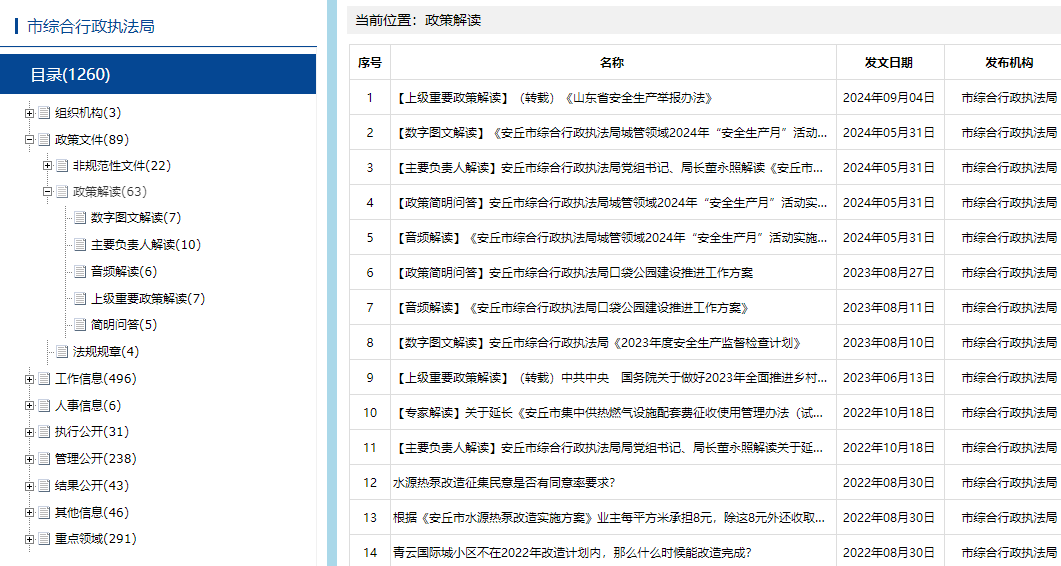Open row 7 音频解读 口袋公园 link

click(x=571, y=308)
